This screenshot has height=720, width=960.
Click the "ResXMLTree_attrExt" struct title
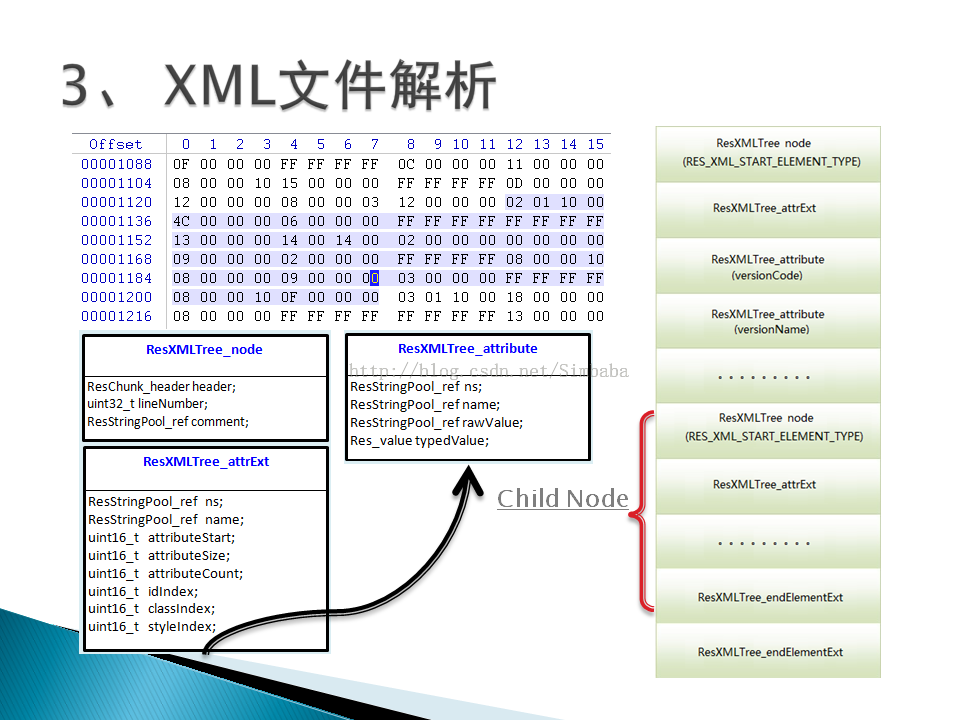pos(206,462)
